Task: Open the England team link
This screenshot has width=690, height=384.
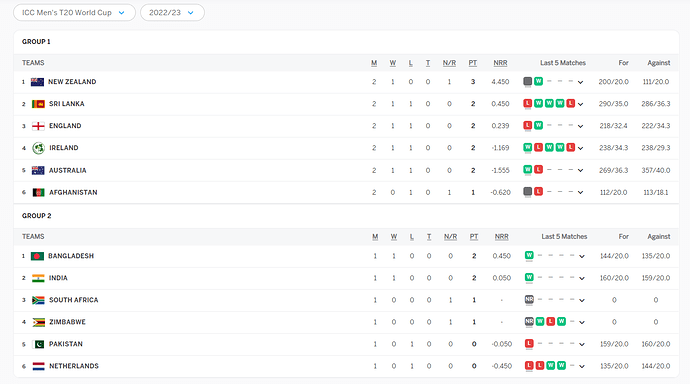Action: (65, 126)
